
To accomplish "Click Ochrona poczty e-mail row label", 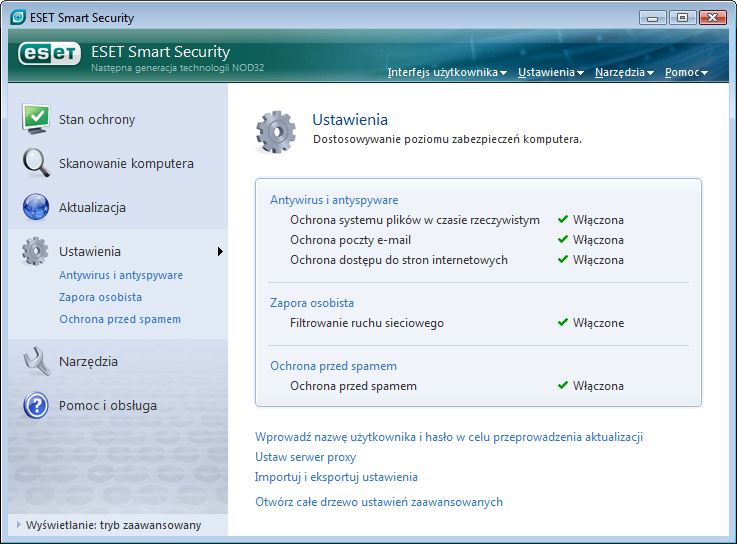I will pos(350,240).
